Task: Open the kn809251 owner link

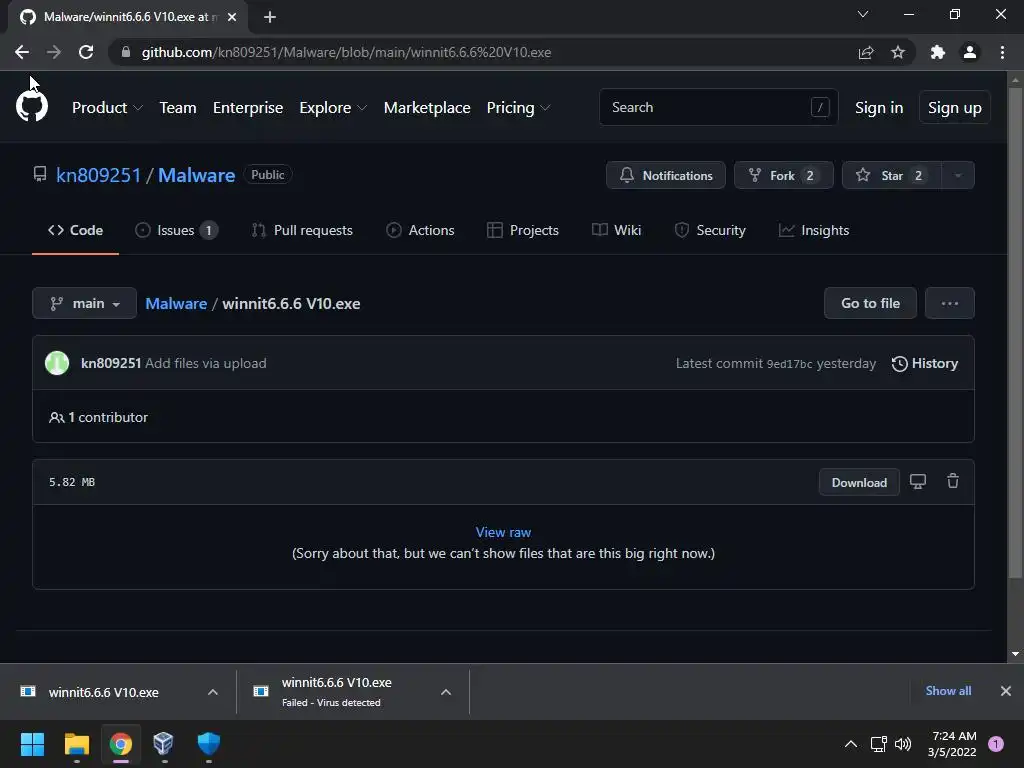Action: point(99,175)
